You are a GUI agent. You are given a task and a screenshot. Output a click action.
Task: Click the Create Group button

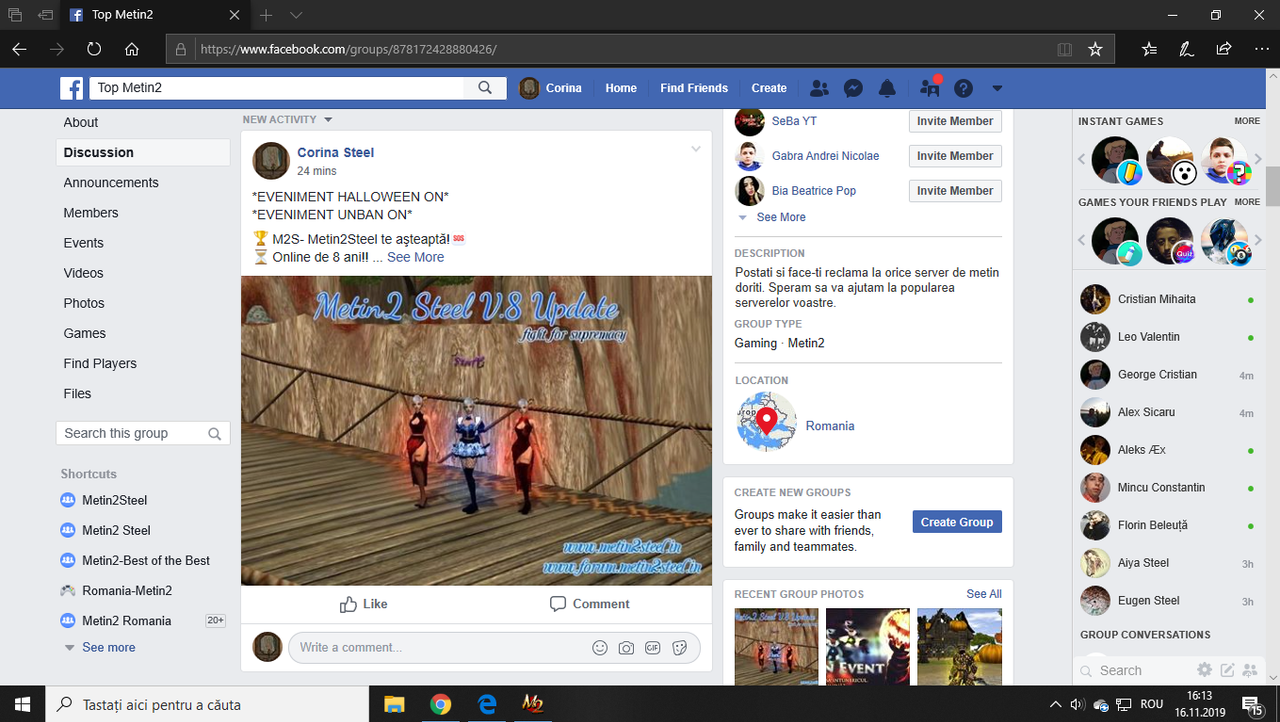pyautogui.click(x=957, y=522)
